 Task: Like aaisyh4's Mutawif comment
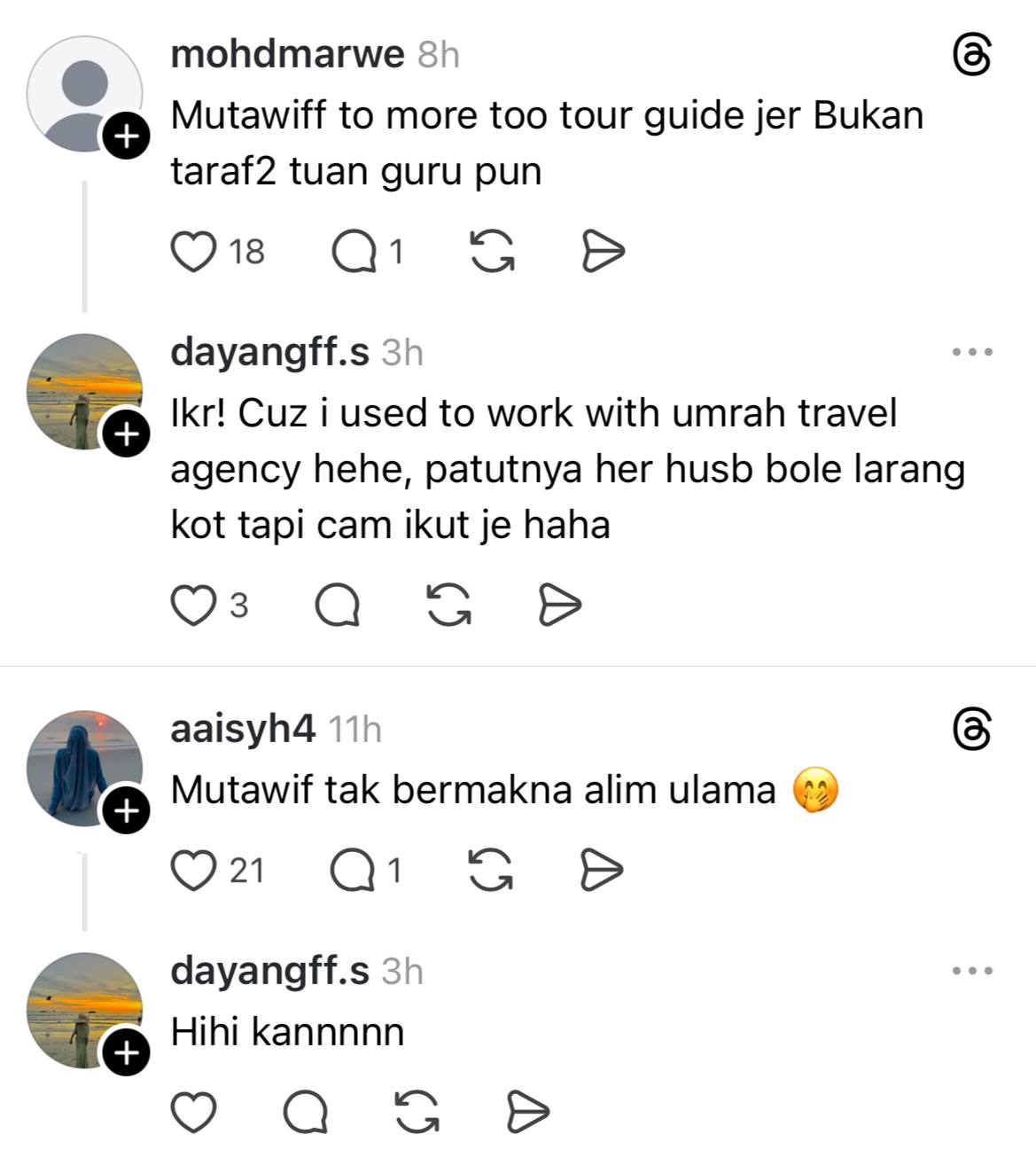tap(193, 870)
